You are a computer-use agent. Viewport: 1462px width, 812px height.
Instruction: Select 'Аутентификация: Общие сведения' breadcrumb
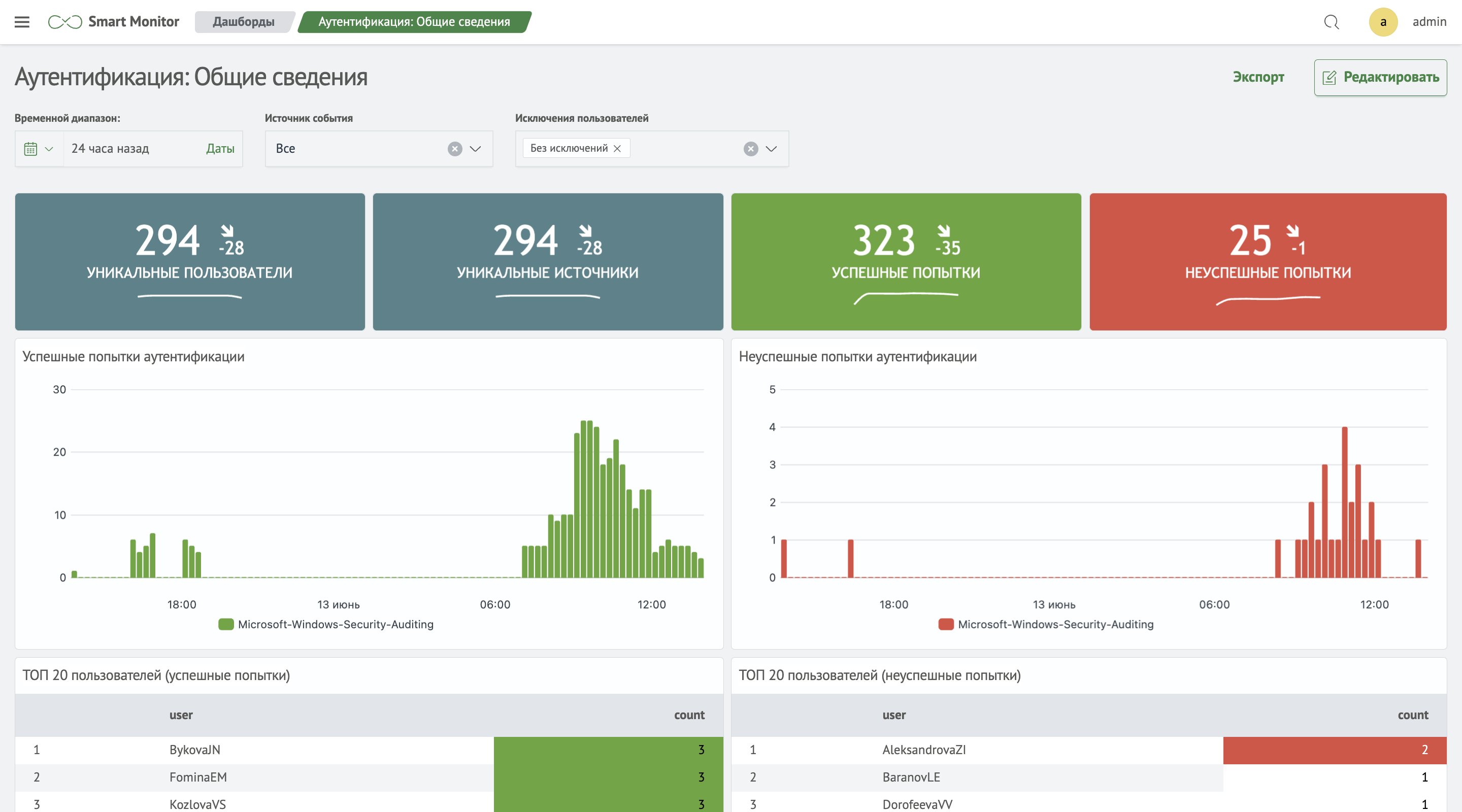point(414,21)
